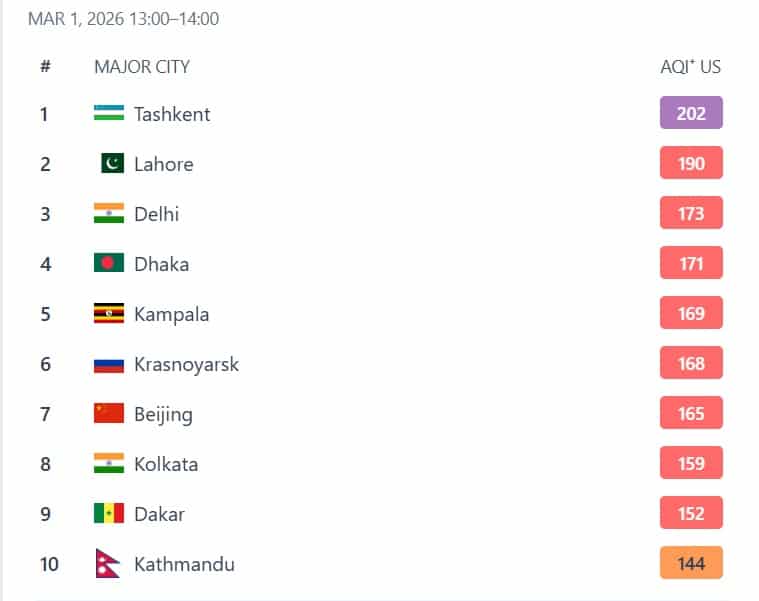The height and width of the screenshot is (601, 759).
Task: Open the Lahore city link
Action: [164, 164]
